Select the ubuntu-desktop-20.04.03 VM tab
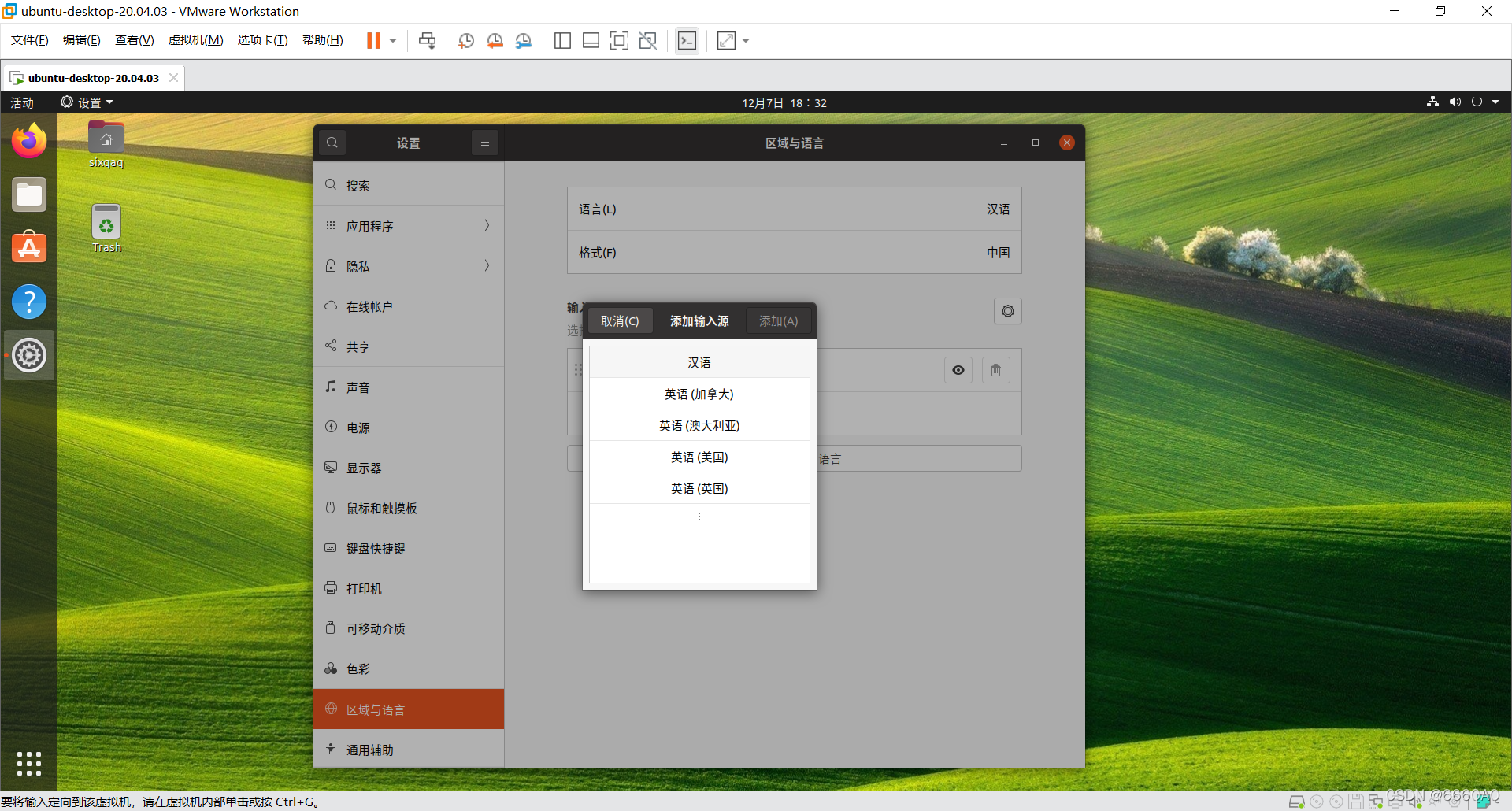1512x811 pixels. [93, 78]
